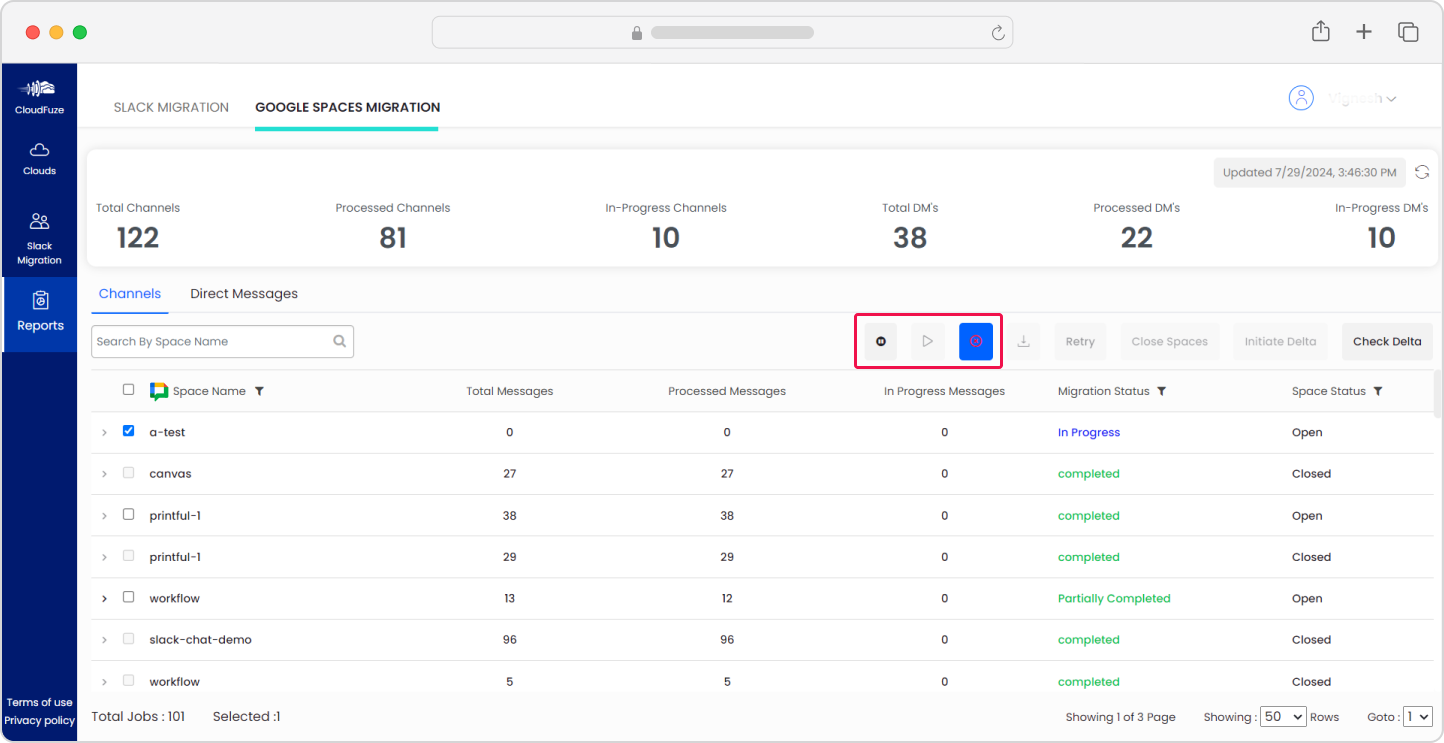Focus the Search By Space Name field

pyautogui.click(x=222, y=341)
